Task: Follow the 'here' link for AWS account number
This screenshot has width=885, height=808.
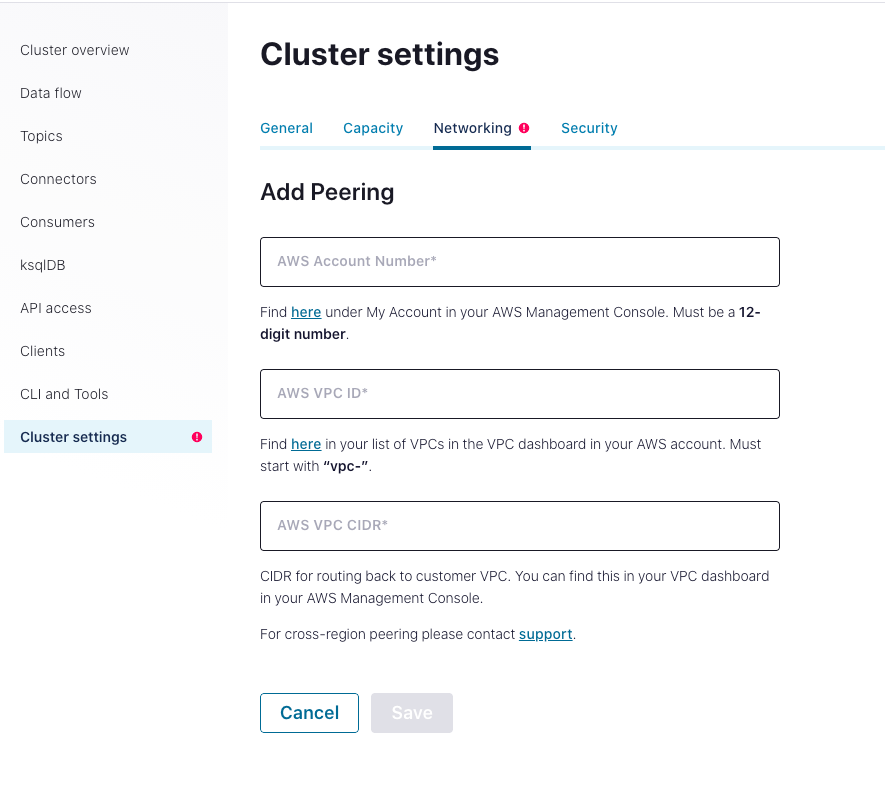Action: pos(306,312)
